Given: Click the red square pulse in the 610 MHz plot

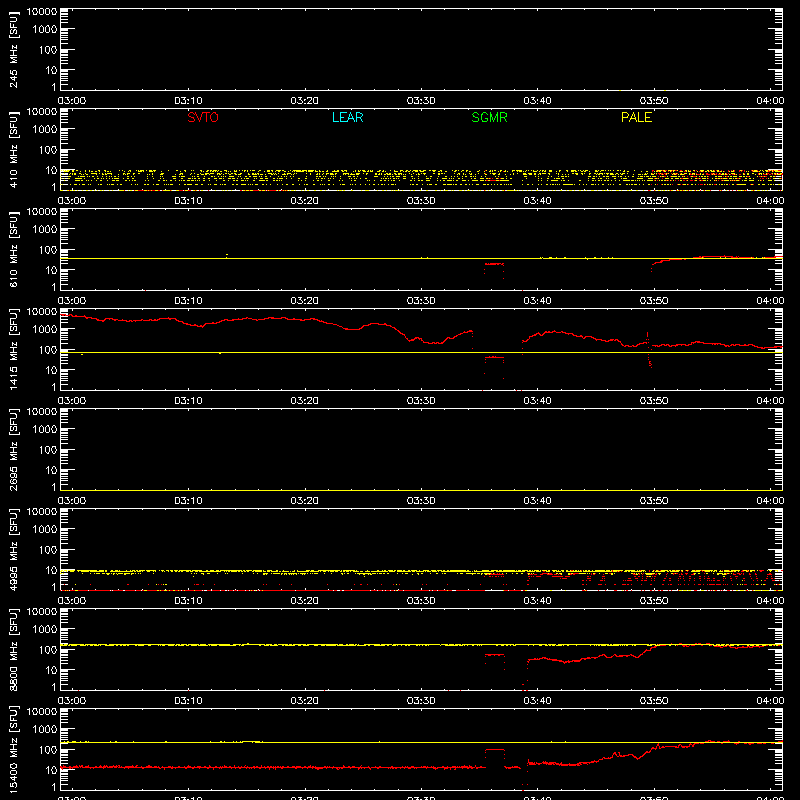Looking at the screenshot, I should (494, 269).
